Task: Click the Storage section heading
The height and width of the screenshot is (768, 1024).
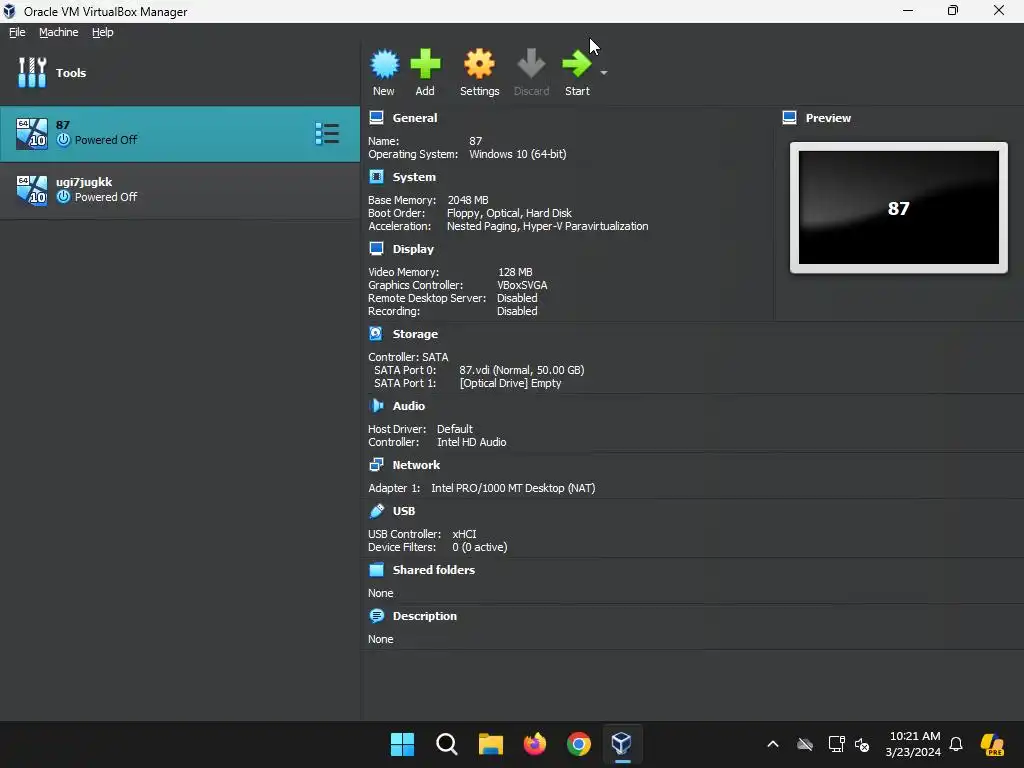Action: tap(415, 334)
